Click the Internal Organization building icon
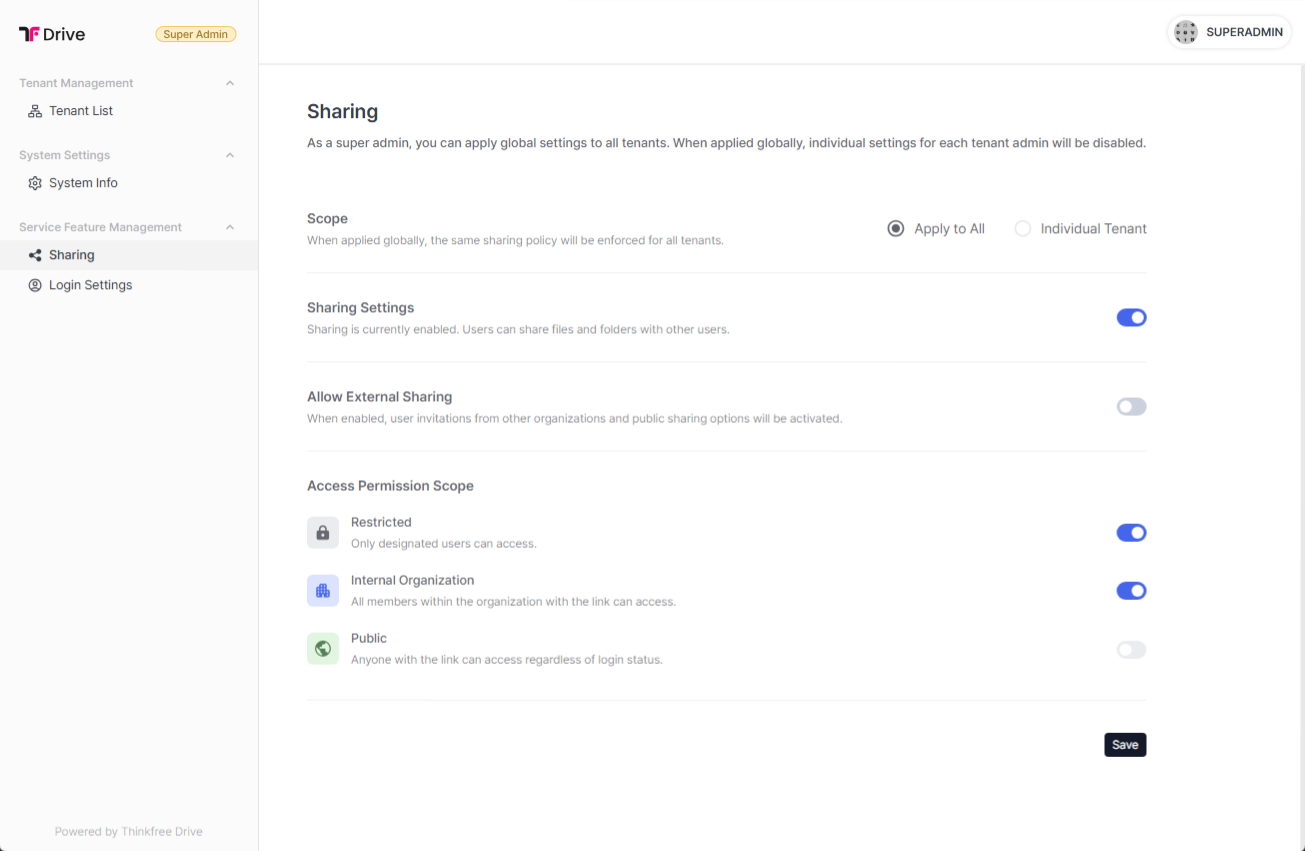 pos(323,591)
